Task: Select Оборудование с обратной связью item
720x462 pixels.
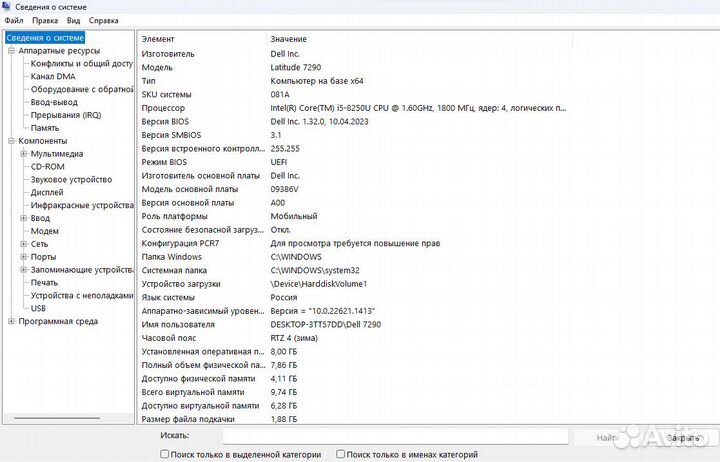Action: (x=82, y=89)
